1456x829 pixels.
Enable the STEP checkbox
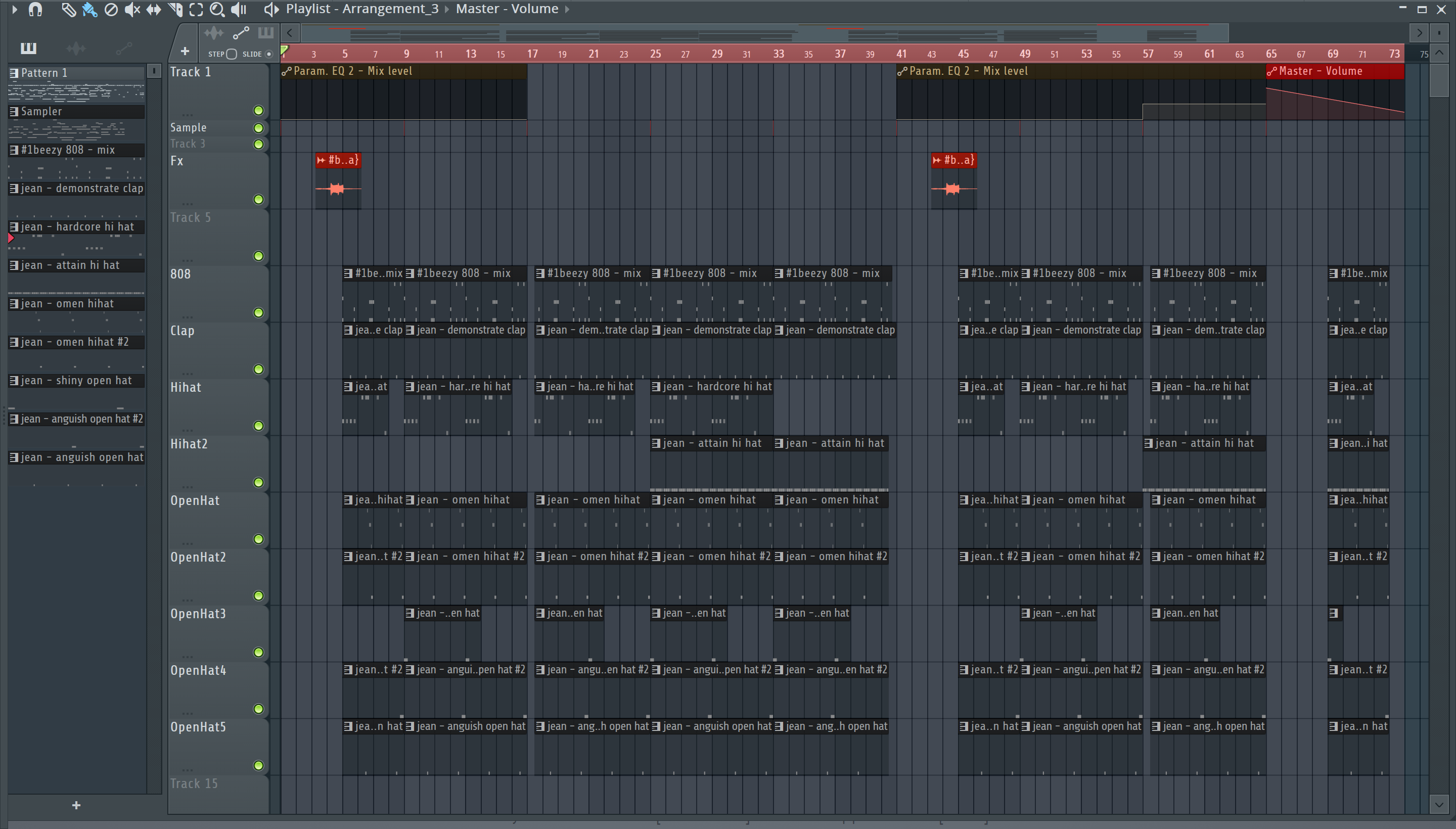231,54
